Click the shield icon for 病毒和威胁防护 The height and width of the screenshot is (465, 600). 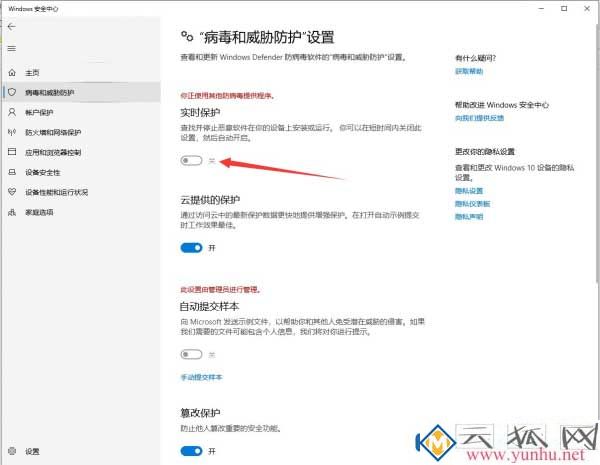(x=12, y=92)
